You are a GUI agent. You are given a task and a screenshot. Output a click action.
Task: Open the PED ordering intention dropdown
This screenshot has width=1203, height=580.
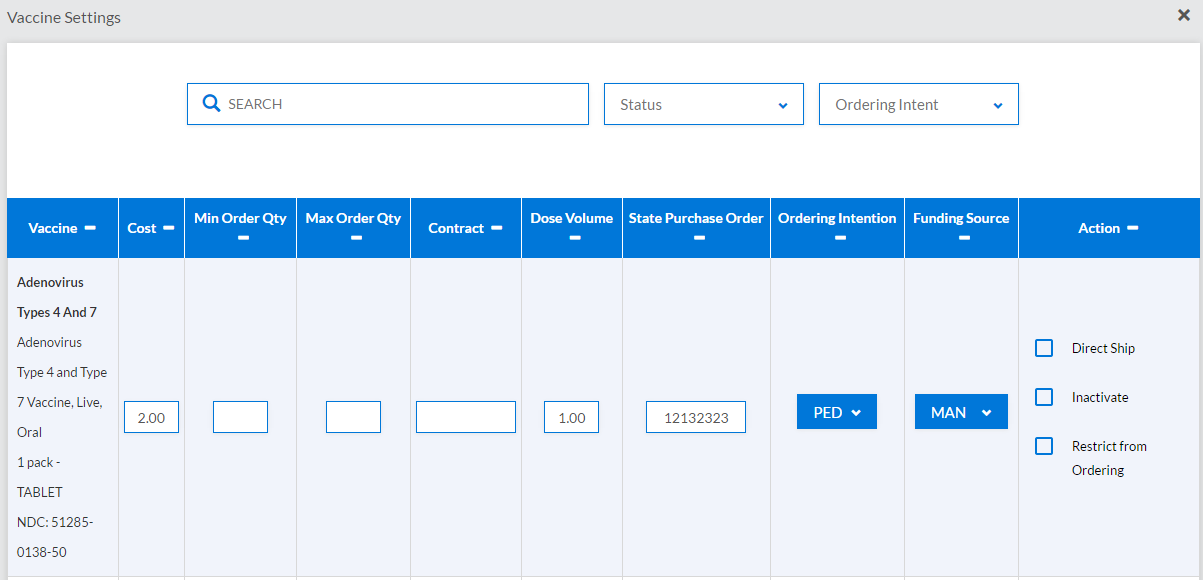pyautogui.click(x=836, y=411)
